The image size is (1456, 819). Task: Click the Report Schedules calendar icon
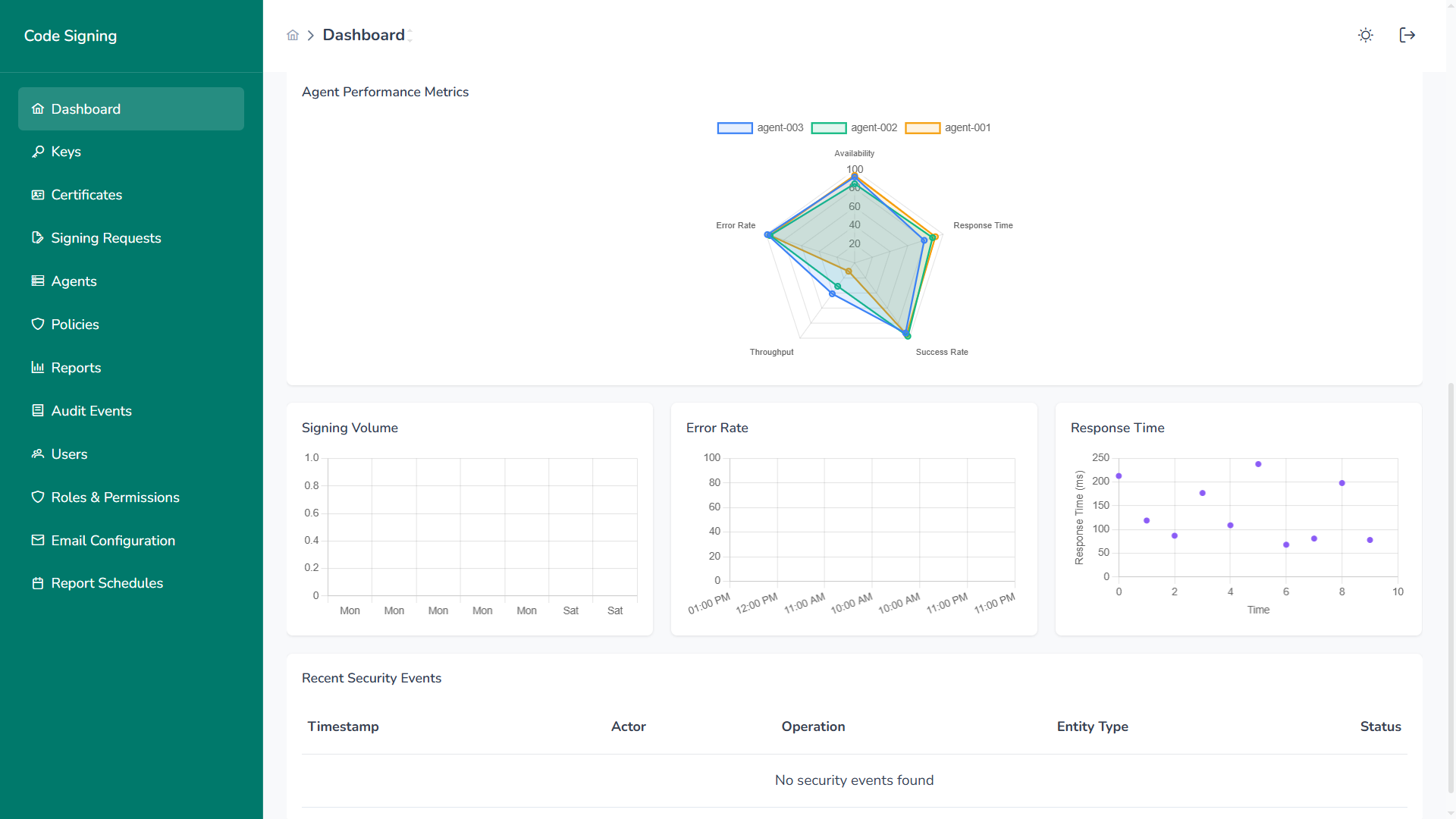click(38, 582)
